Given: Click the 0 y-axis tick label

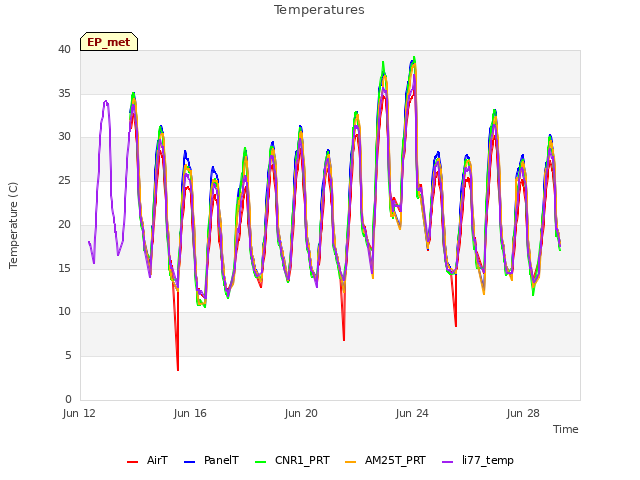Looking at the screenshot, I should point(68,399).
